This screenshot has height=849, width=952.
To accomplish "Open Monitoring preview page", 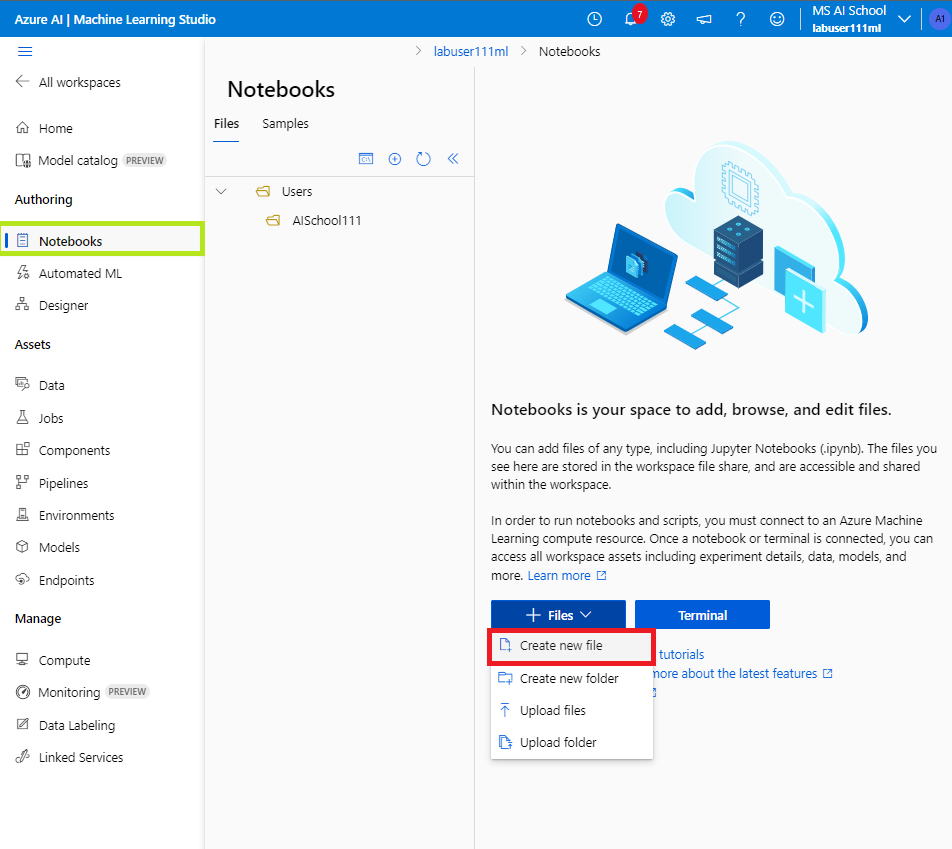I will (x=81, y=692).
